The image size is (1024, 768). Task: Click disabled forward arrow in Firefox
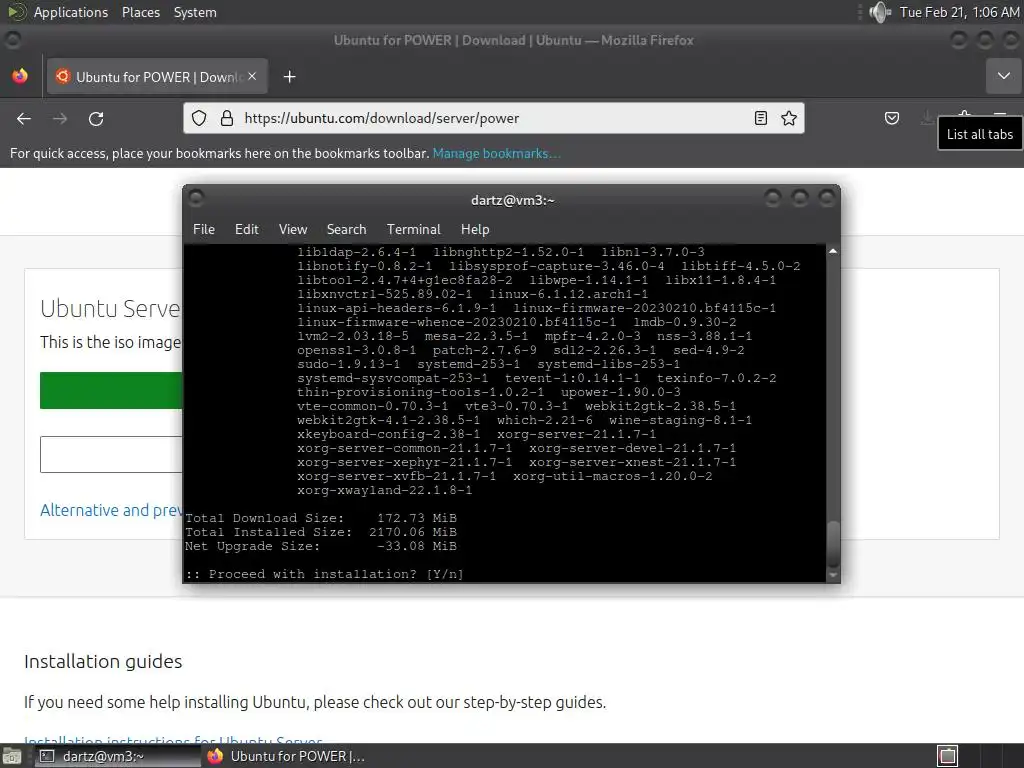point(60,119)
